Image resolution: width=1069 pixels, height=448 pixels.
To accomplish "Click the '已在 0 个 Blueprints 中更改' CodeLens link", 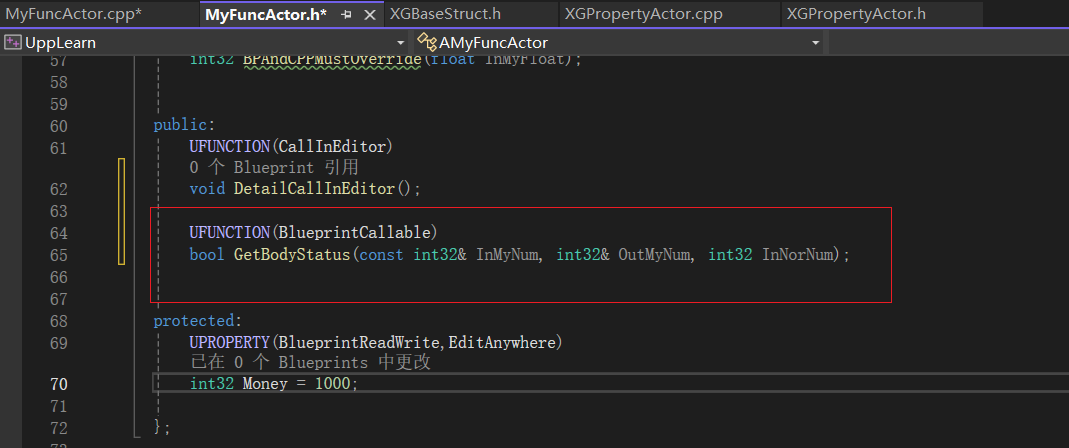I will (310, 362).
